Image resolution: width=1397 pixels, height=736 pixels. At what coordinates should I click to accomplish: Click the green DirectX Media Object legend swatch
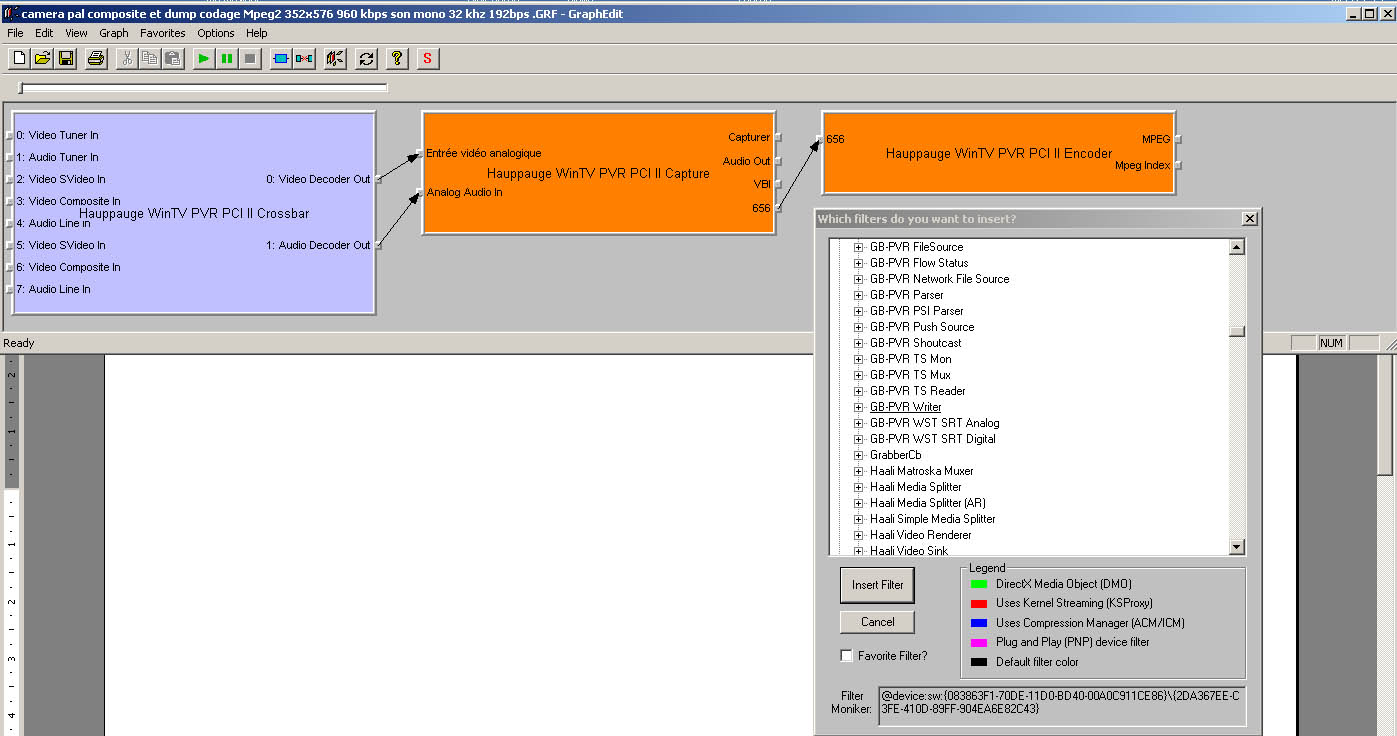[979, 584]
